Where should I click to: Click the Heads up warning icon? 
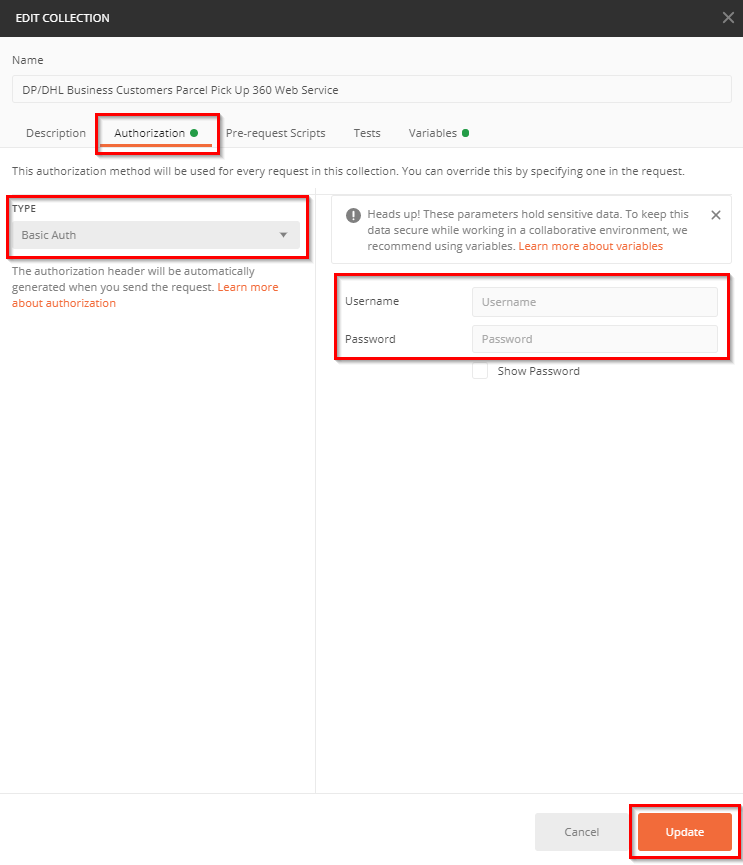[353, 215]
